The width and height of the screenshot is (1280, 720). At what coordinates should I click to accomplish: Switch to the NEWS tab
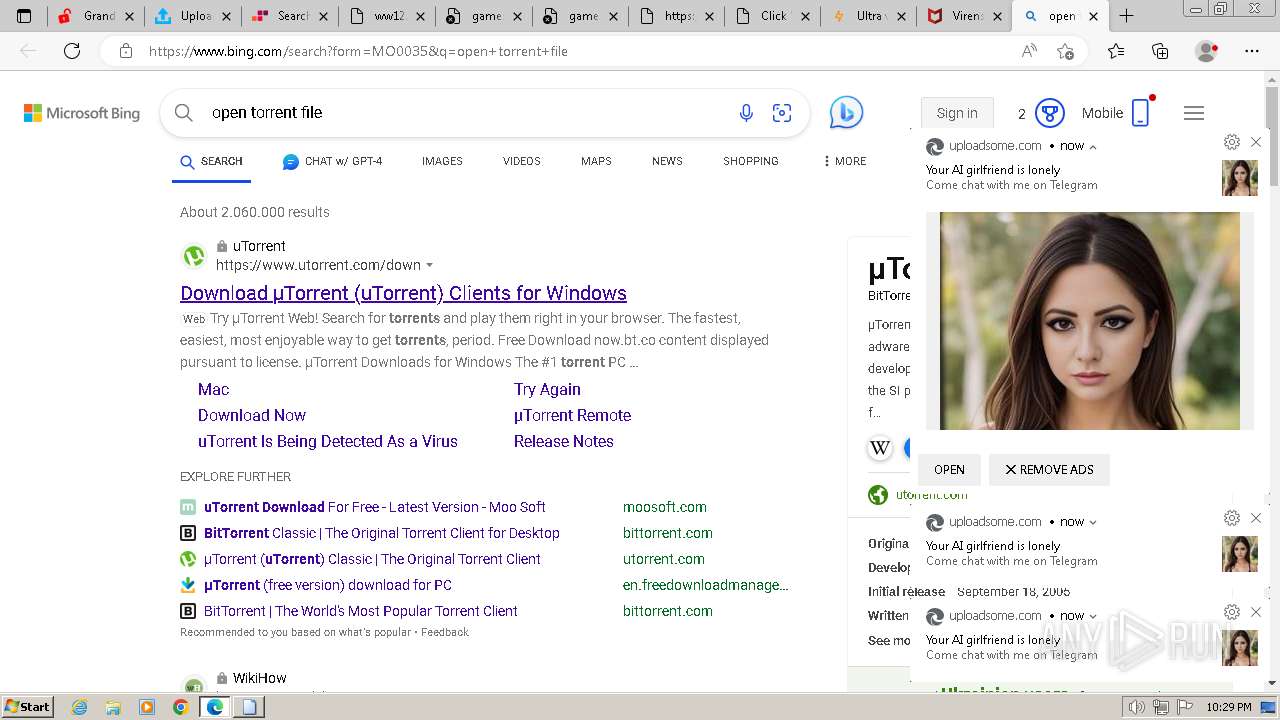tap(667, 161)
